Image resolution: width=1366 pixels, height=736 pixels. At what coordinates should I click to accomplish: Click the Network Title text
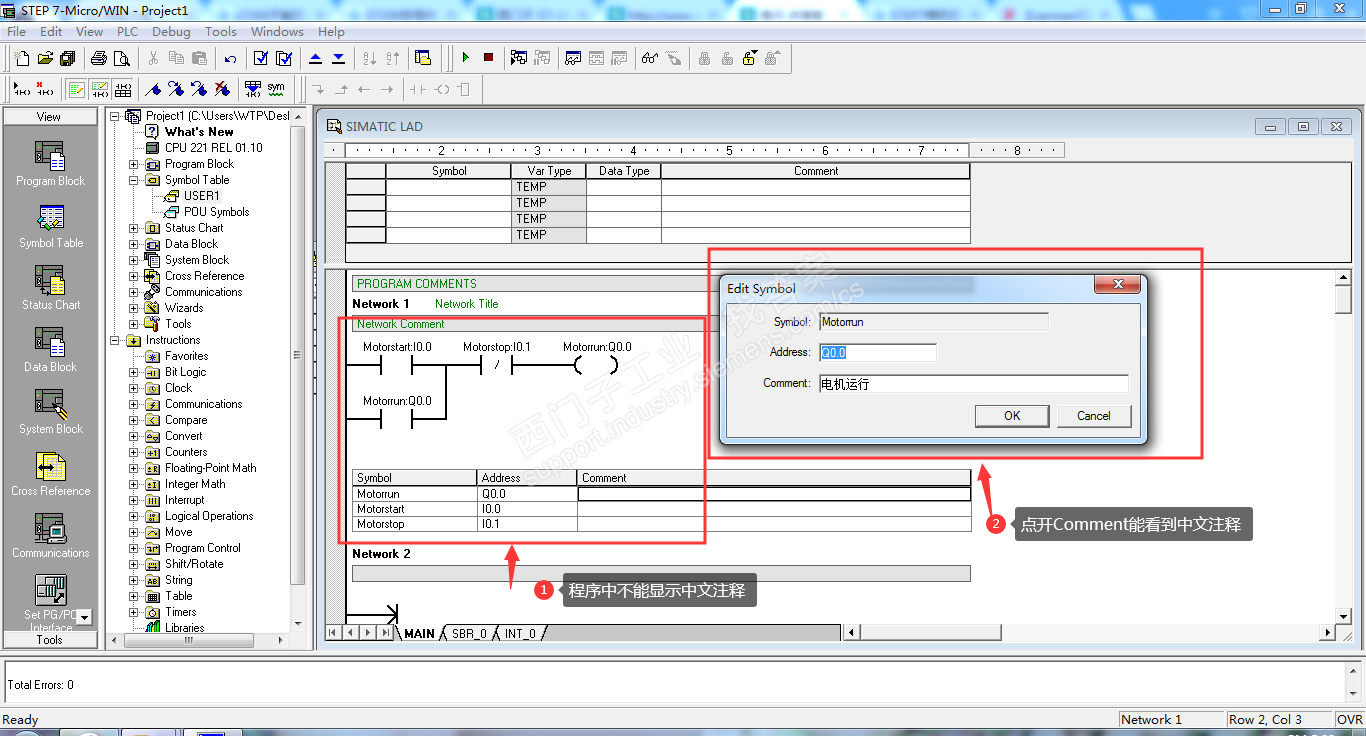click(466, 304)
